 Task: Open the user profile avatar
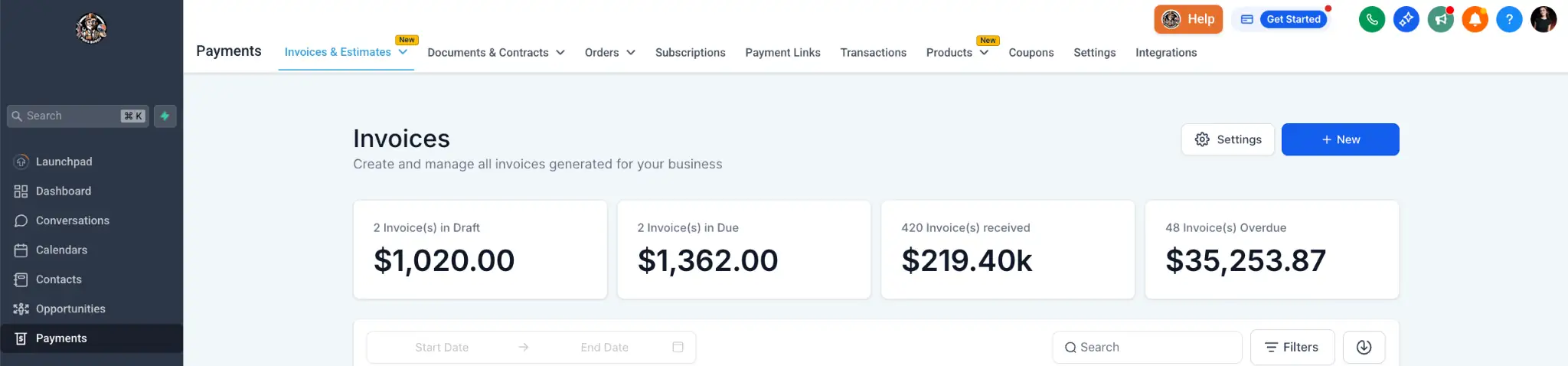point(1543,19)
